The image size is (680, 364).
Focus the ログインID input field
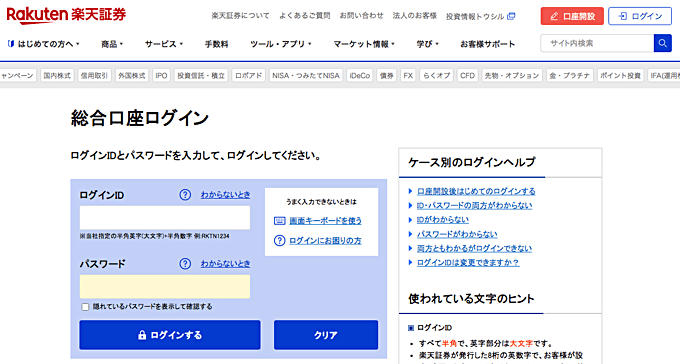pos(165,218)
